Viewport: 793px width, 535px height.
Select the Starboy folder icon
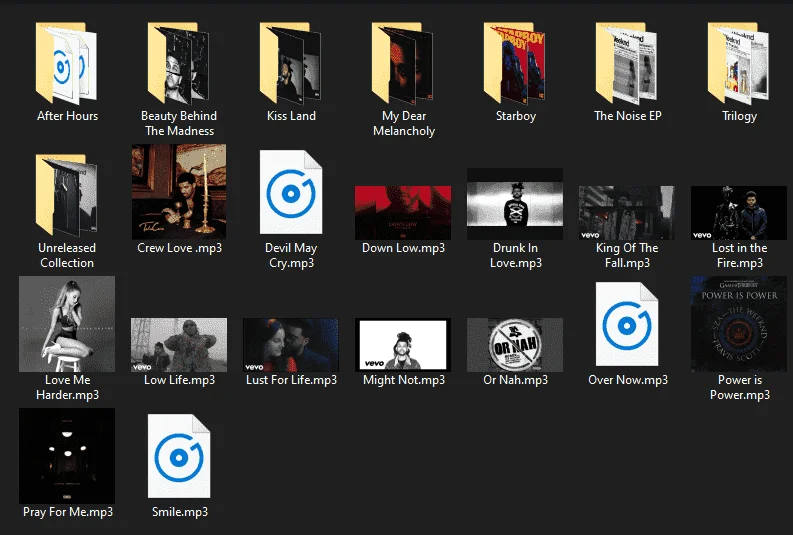515,63
